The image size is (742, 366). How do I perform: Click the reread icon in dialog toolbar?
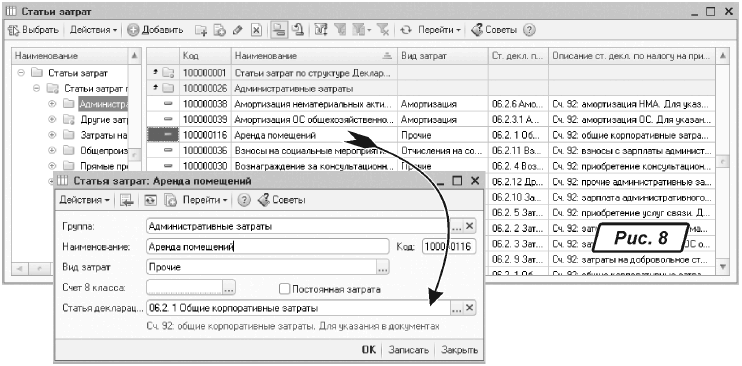(x=151, y=201)
